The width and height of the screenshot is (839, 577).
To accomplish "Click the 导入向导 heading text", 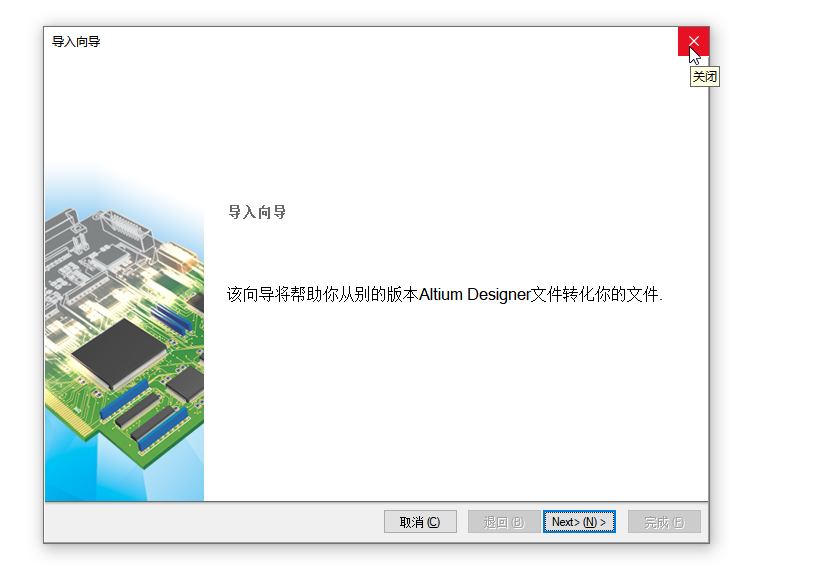I will [257, 212].
